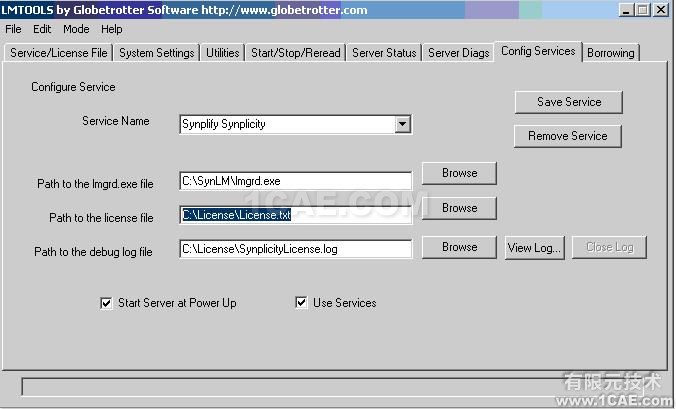Toggle Start Server at Power Up checkbox
The height and width of the screenshot is (409, 676).
(x=106, y=303)
